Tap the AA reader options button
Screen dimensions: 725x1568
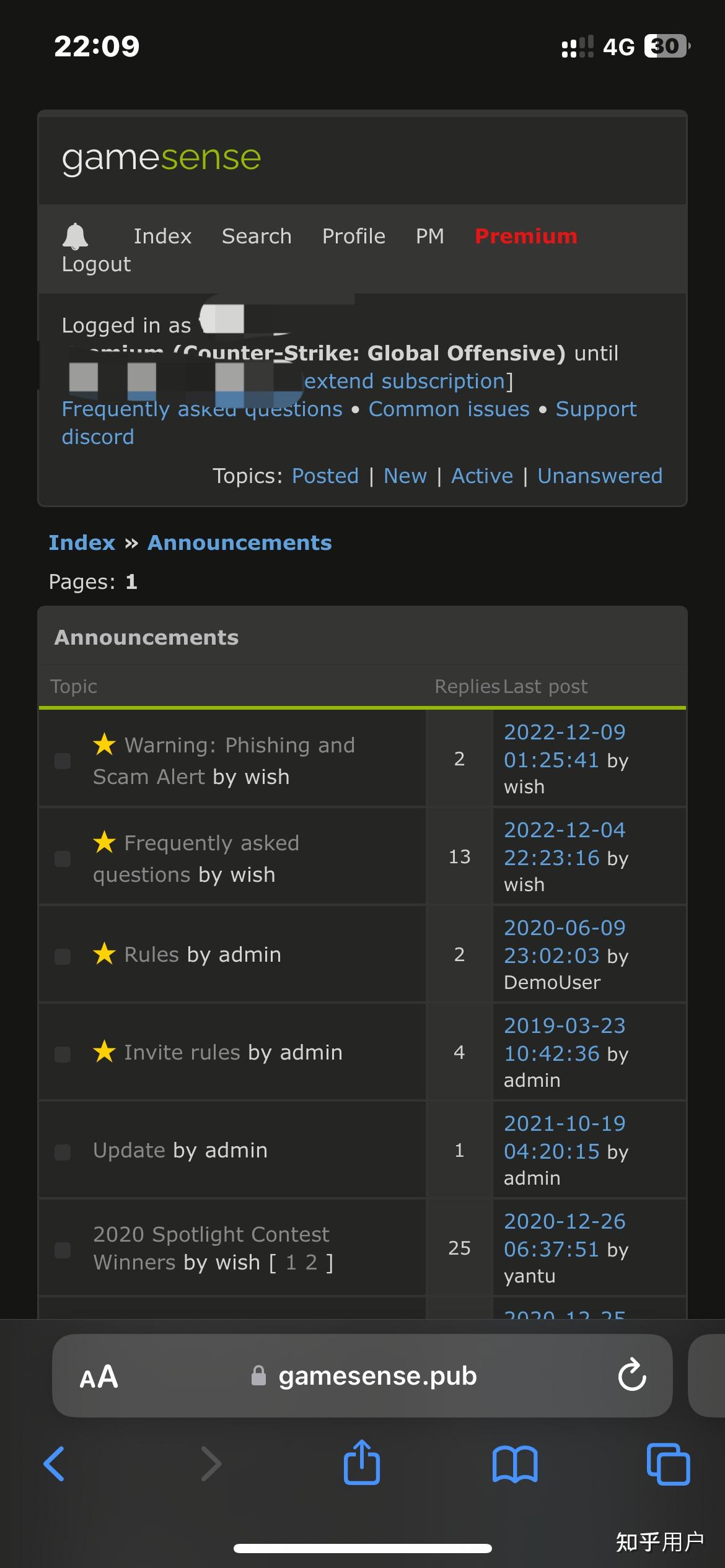click(x=99, y=1377)
